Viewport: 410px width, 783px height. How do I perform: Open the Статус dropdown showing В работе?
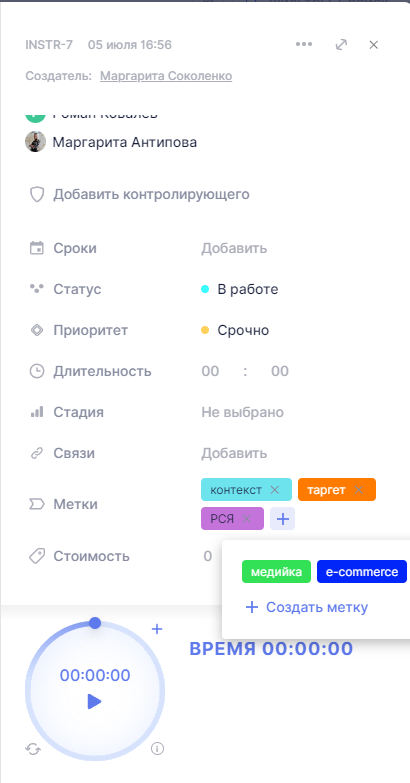click(240, 289)
